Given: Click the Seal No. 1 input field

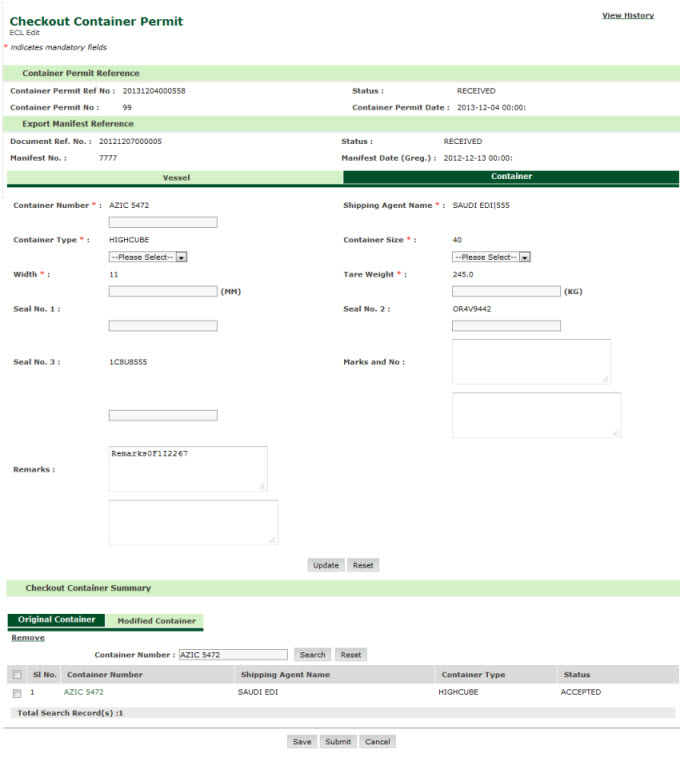Looking at the screenshot, I should point(163,326).
